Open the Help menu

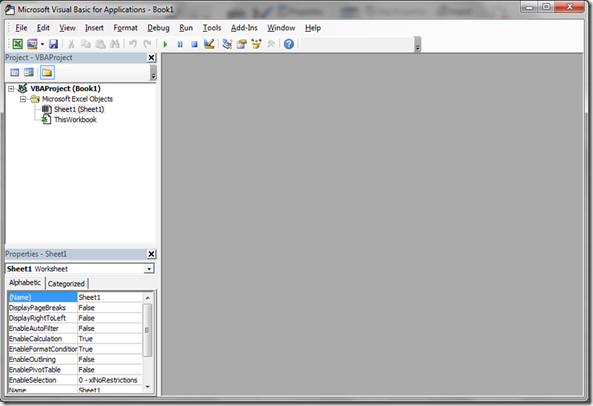(313, 28)
